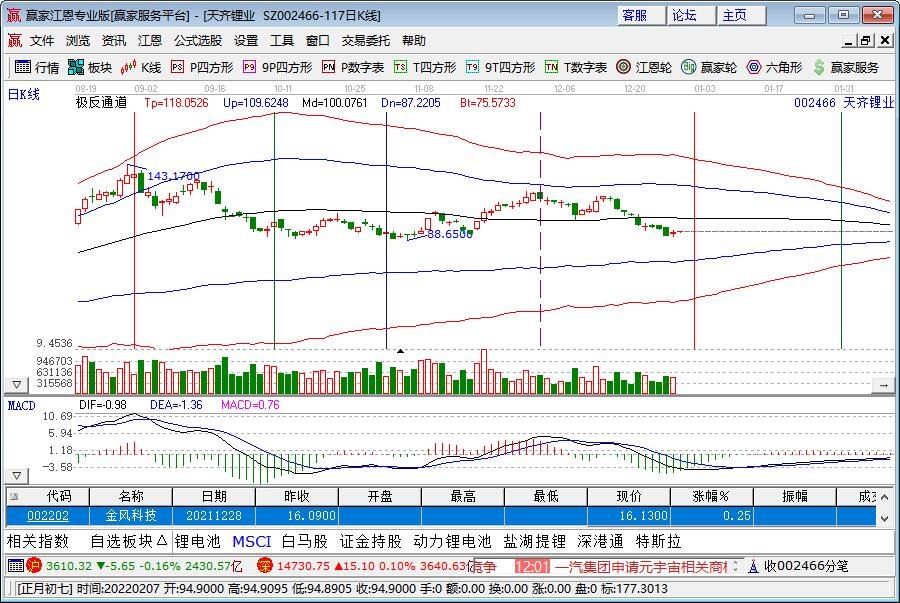Launch the 赢家轮 tool
The image size is (900, 603).
point(709,67)
